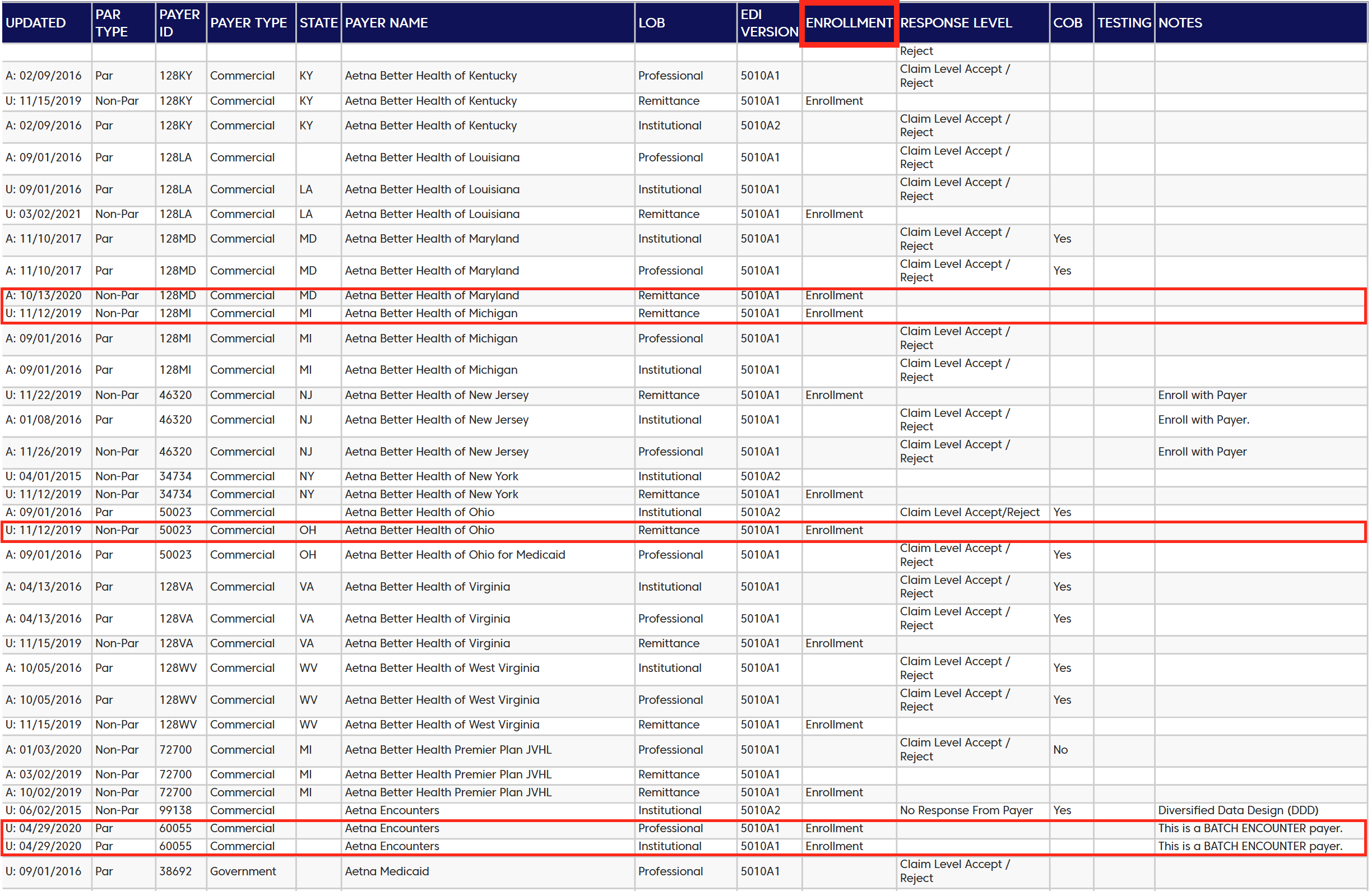This screenshot has height=891, width=1372.
Task: Click the UPDATED column header
Action: 36,23
